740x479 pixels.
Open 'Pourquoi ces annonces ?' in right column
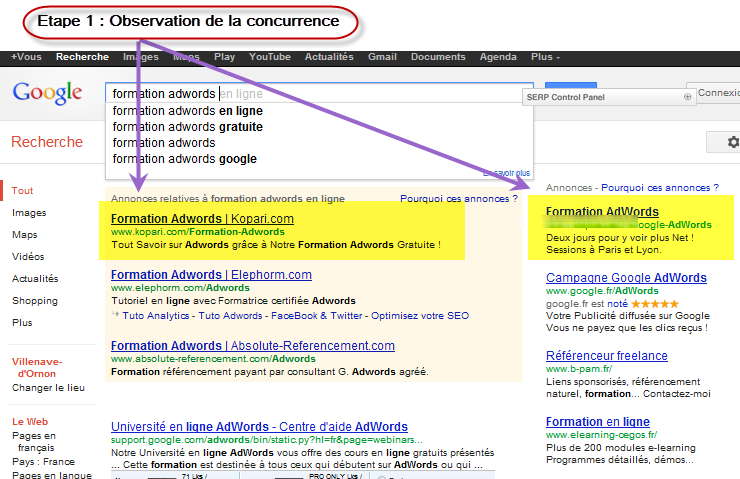[x=660, y=188]
